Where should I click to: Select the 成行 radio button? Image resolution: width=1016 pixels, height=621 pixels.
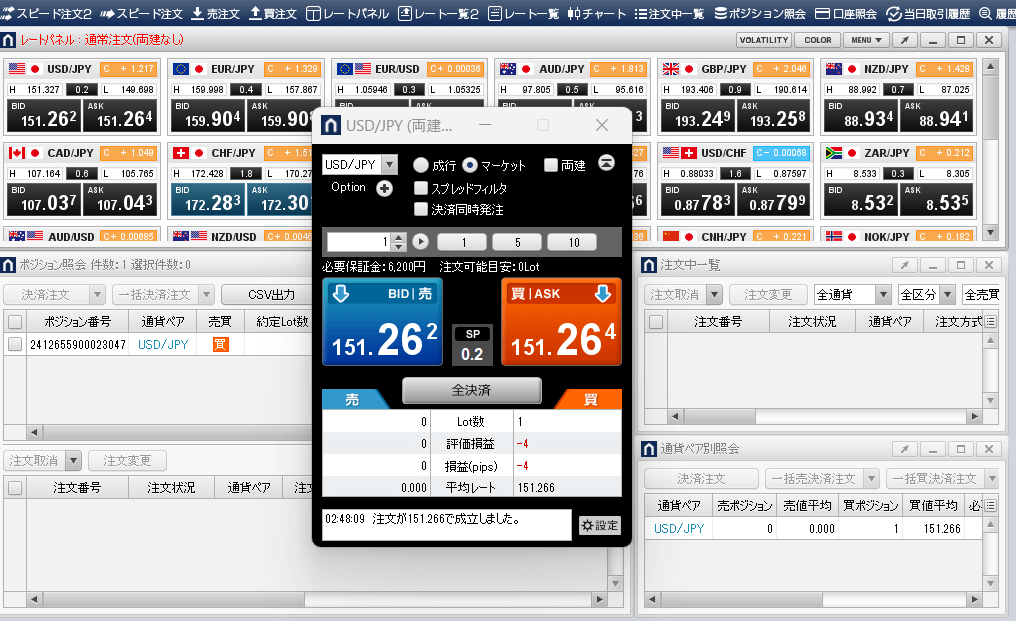point(421,165)
